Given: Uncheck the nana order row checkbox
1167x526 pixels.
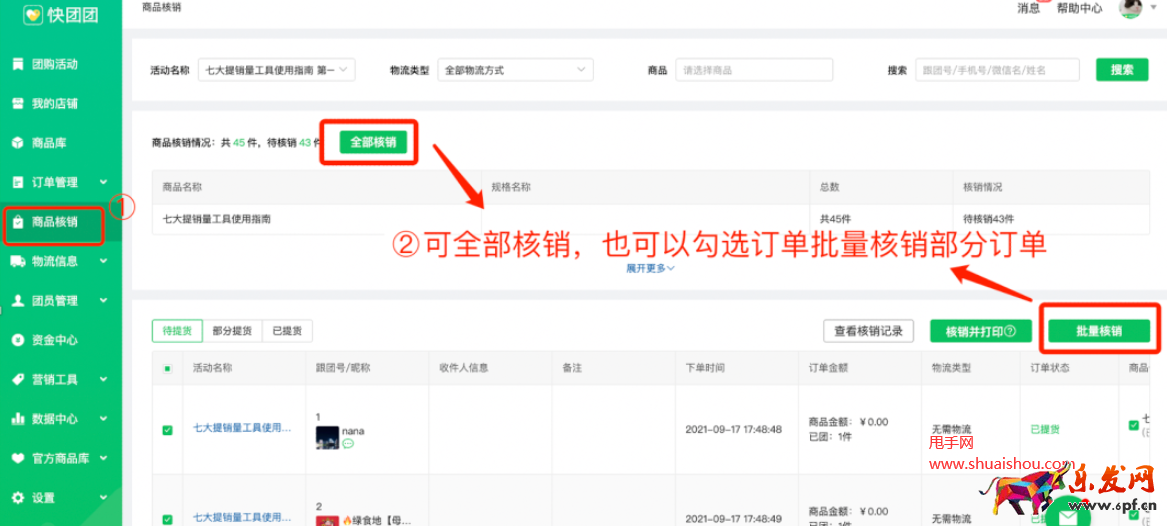Looking at the screenshot, I should click(167, 430).
